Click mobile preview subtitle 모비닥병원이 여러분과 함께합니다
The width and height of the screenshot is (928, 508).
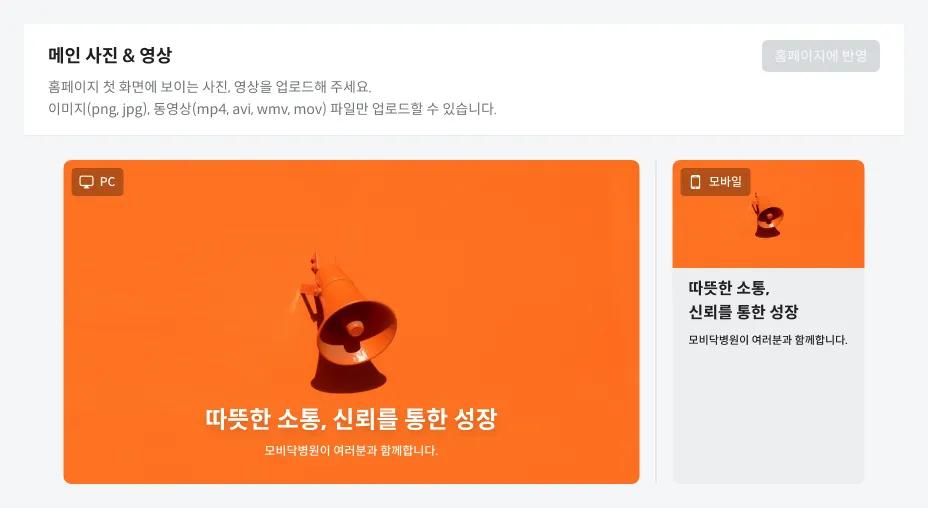point(768,340)
